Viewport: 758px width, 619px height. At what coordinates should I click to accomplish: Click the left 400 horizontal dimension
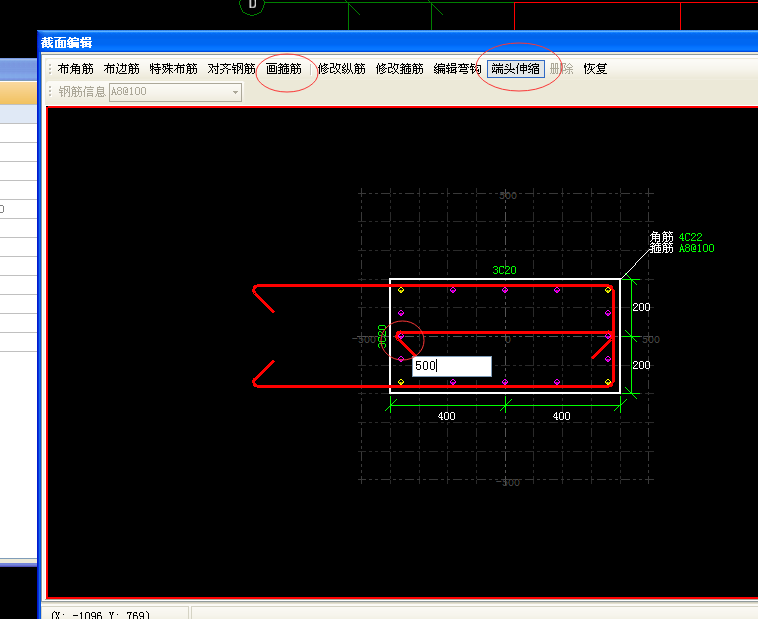click(x=446, y=416)
